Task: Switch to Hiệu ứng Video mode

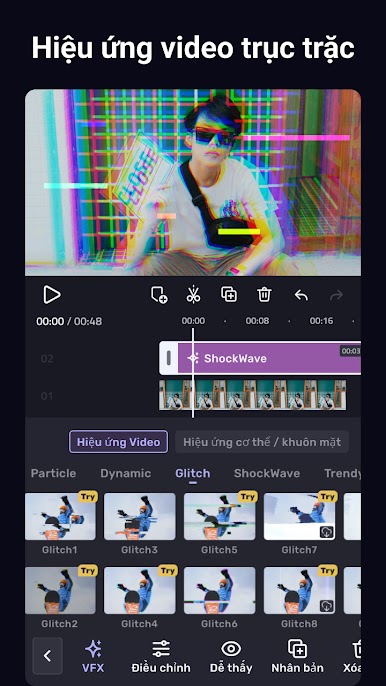Action: pyautogui.click(x=118, y=442)
